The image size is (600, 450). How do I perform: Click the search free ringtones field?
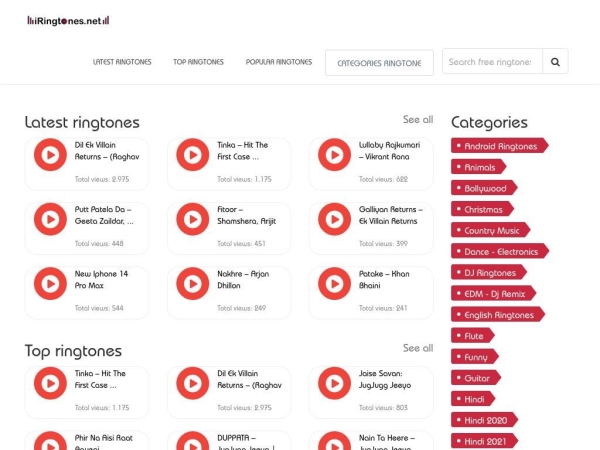[492, 62]
